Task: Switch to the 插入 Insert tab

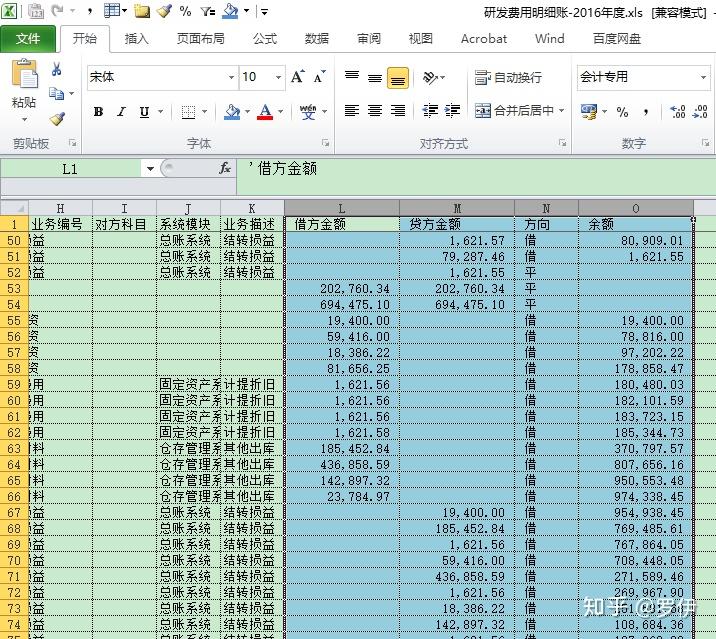Action: tap(136, 39)
